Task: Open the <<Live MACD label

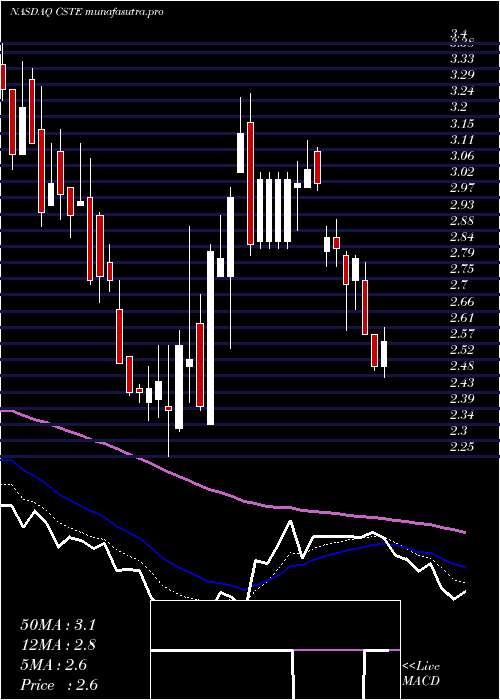Action: point(421,674)
